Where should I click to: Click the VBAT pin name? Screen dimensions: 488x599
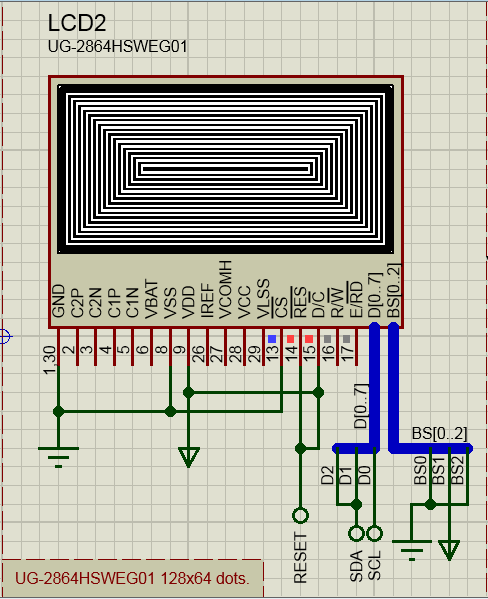151,299
